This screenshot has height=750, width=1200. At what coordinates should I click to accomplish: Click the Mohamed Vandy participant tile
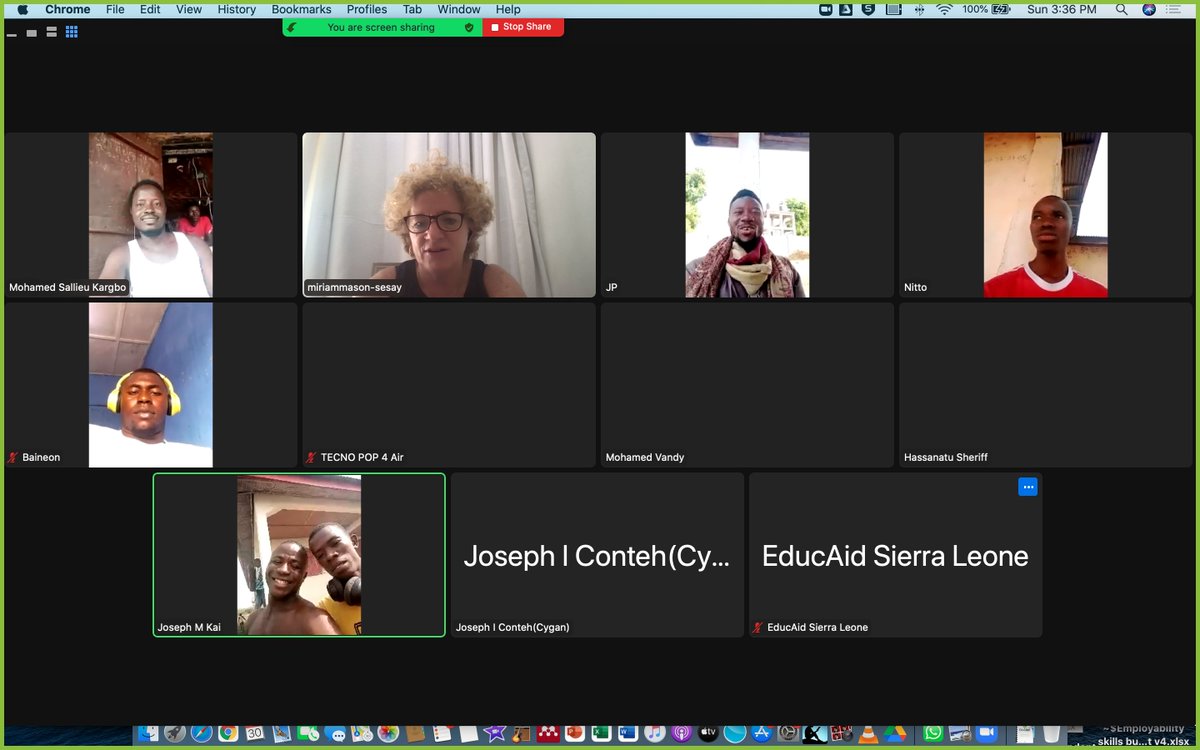coord(747,385)
